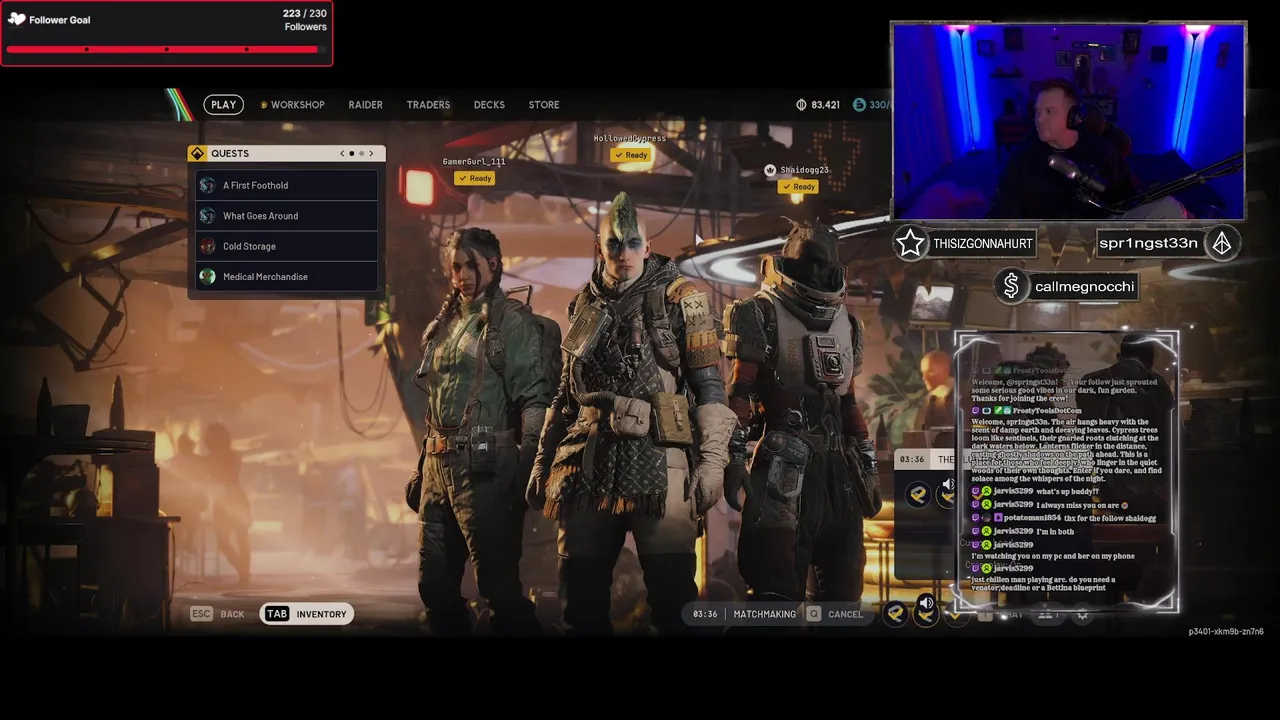Open the STORE tab
1280x720 pixels.
pos(544,104)
